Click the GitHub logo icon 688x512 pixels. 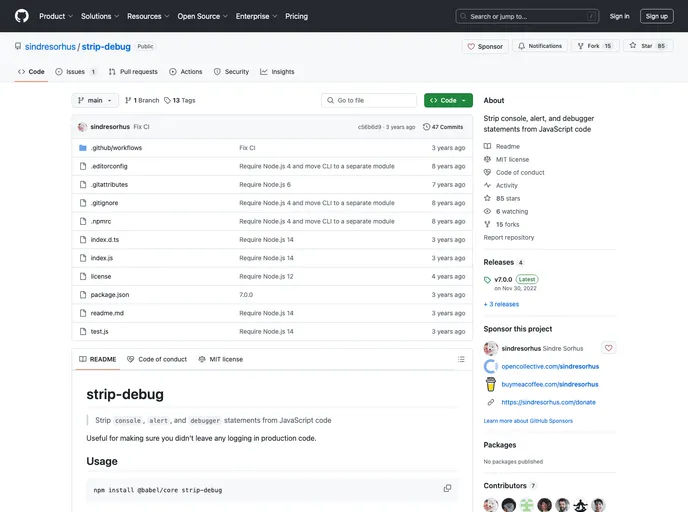[22, 16]
